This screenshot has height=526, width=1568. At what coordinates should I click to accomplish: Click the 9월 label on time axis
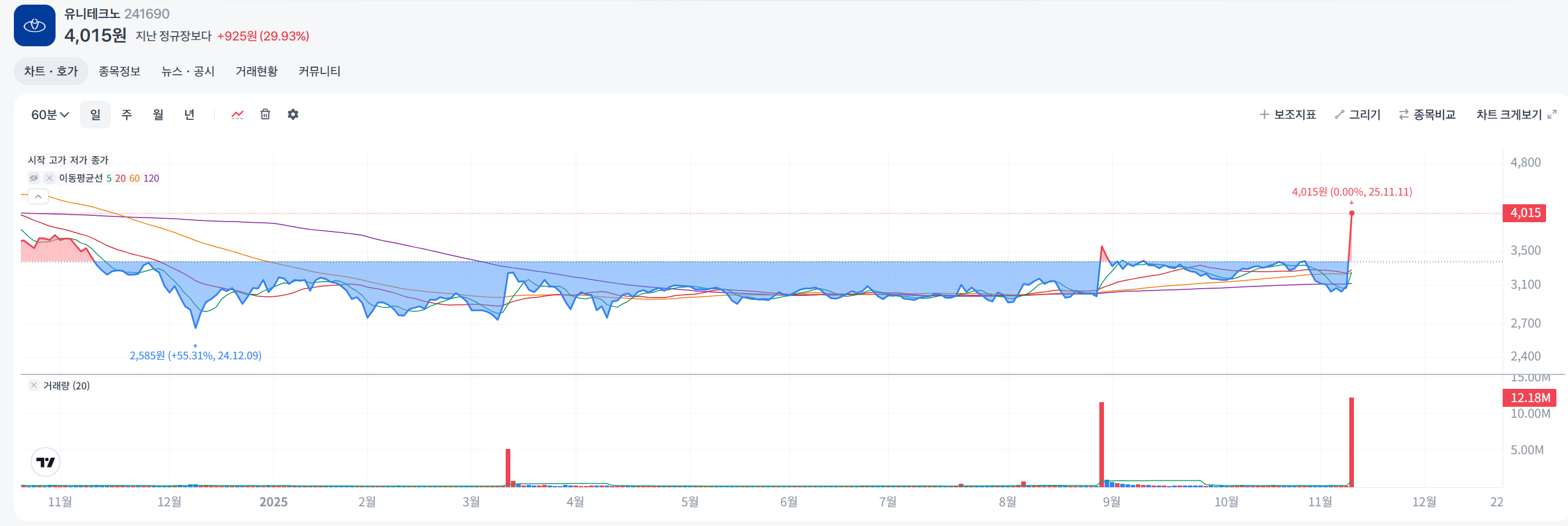click(x=1111, y=502)
